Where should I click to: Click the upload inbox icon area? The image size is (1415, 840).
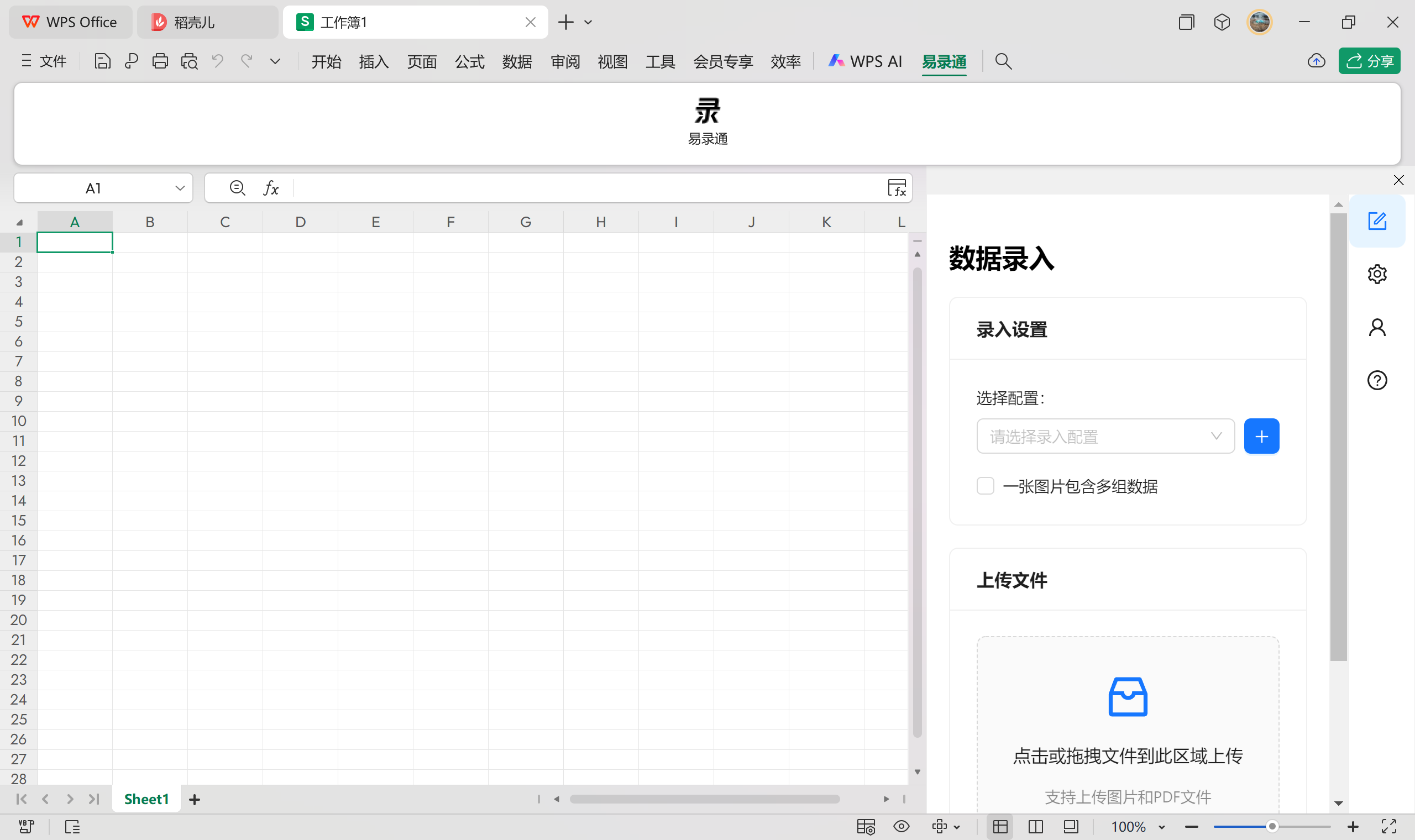click(1128, 697)
